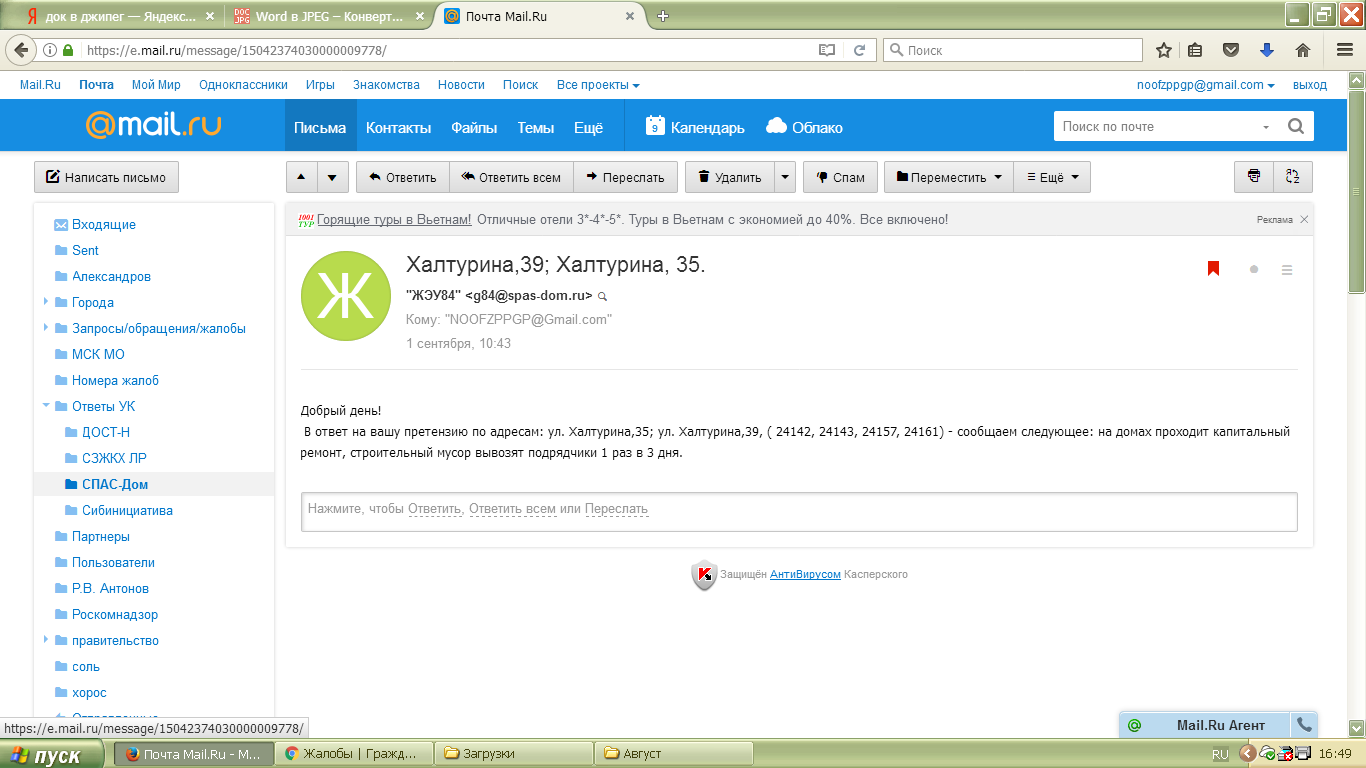
Task: Open the Переместить dropdown
Action: [x=948, y=177]
